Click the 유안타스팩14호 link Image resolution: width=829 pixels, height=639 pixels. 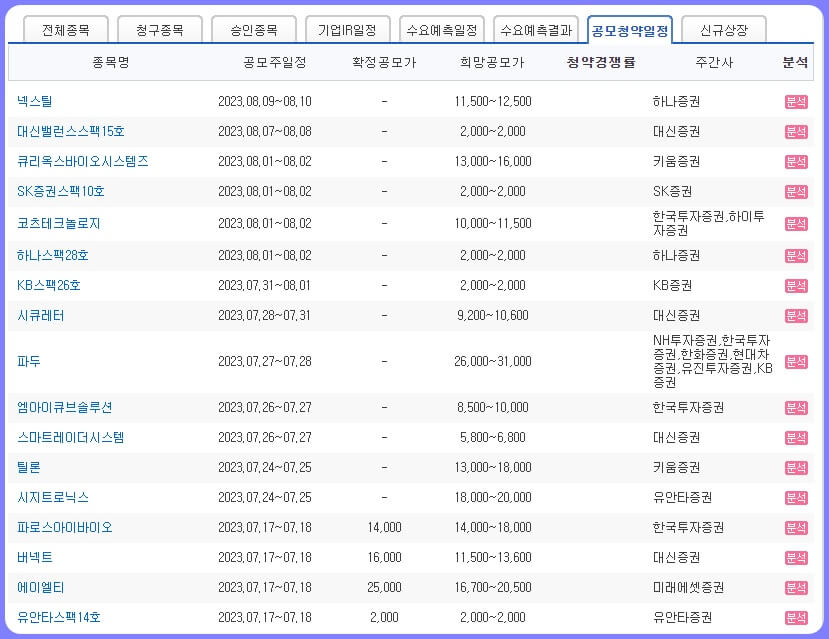(x=58, y=617)
